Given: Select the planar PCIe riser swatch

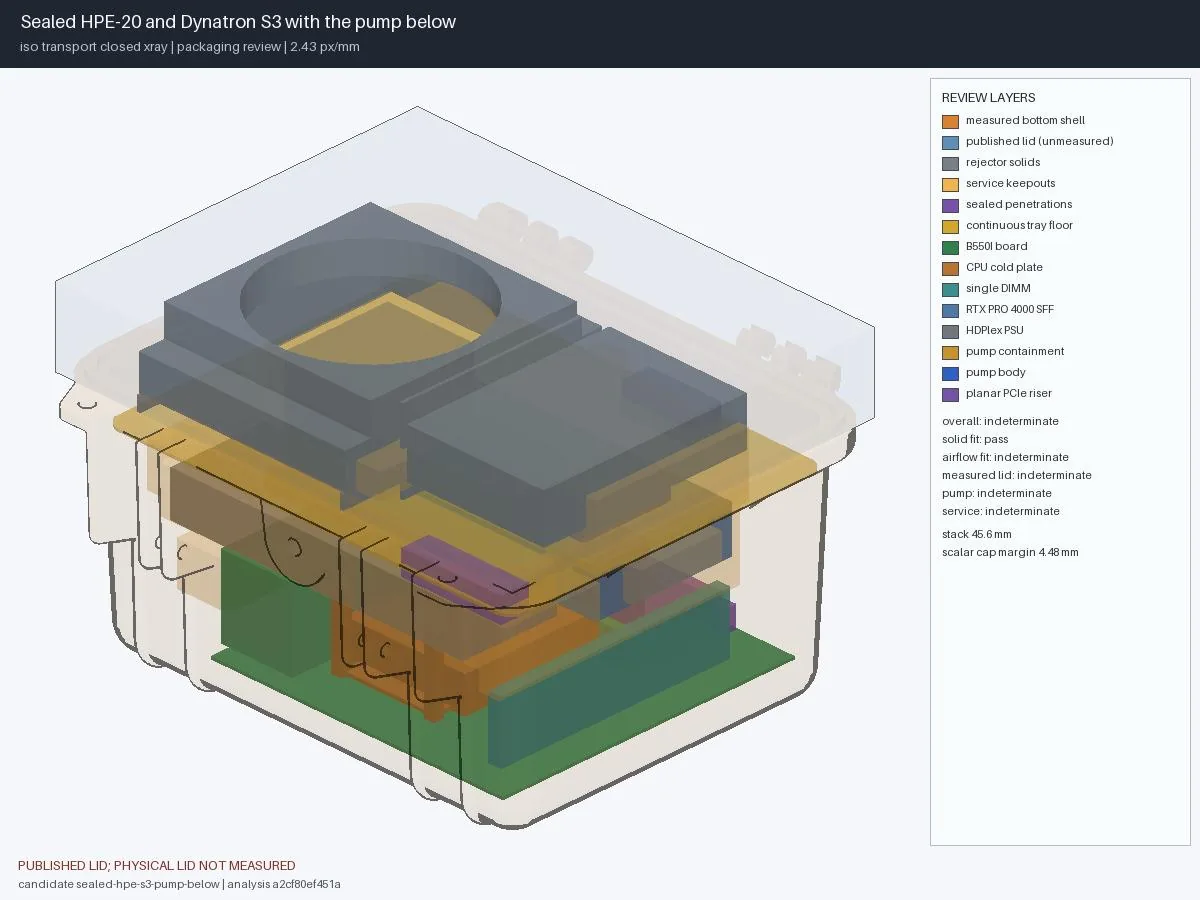Looking at the screenshot, I should click(950, 394).
